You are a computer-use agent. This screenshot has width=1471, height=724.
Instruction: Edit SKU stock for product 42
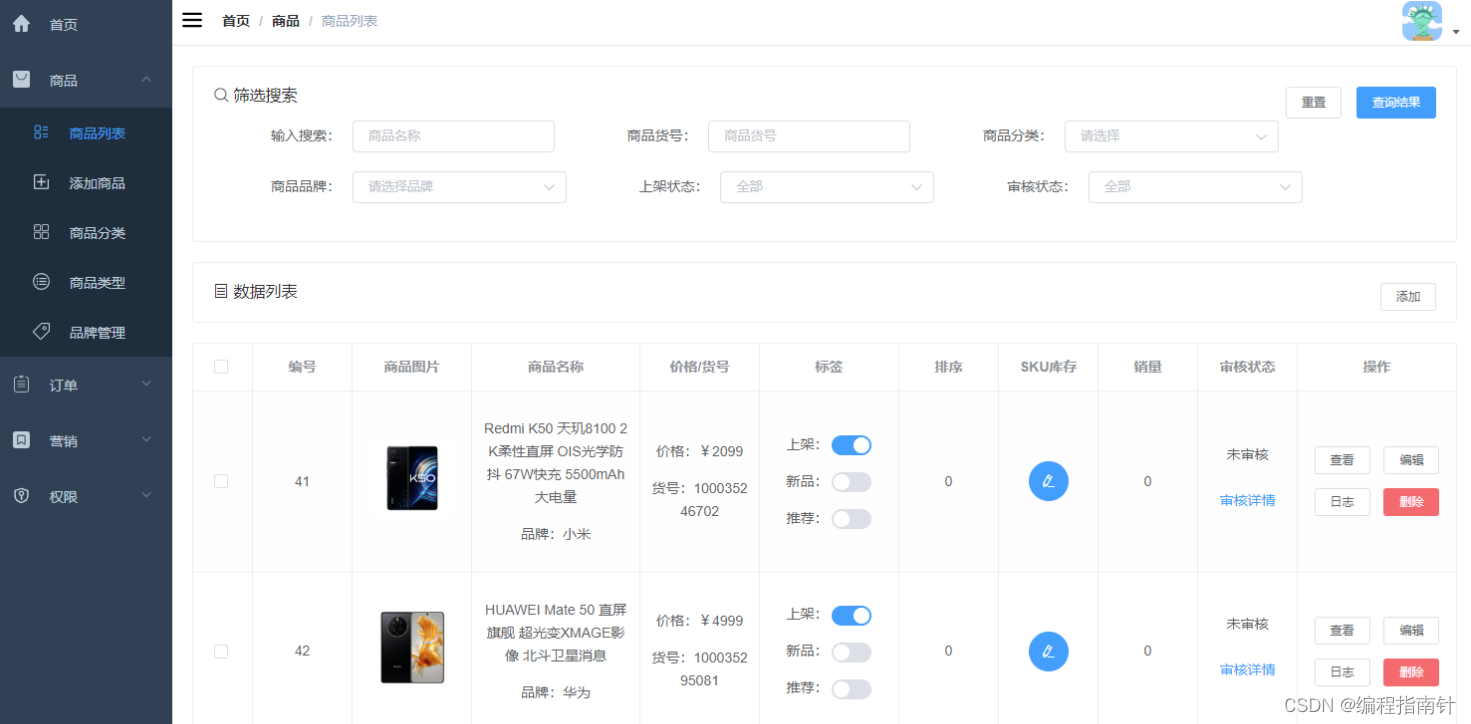click(1048, 651)
